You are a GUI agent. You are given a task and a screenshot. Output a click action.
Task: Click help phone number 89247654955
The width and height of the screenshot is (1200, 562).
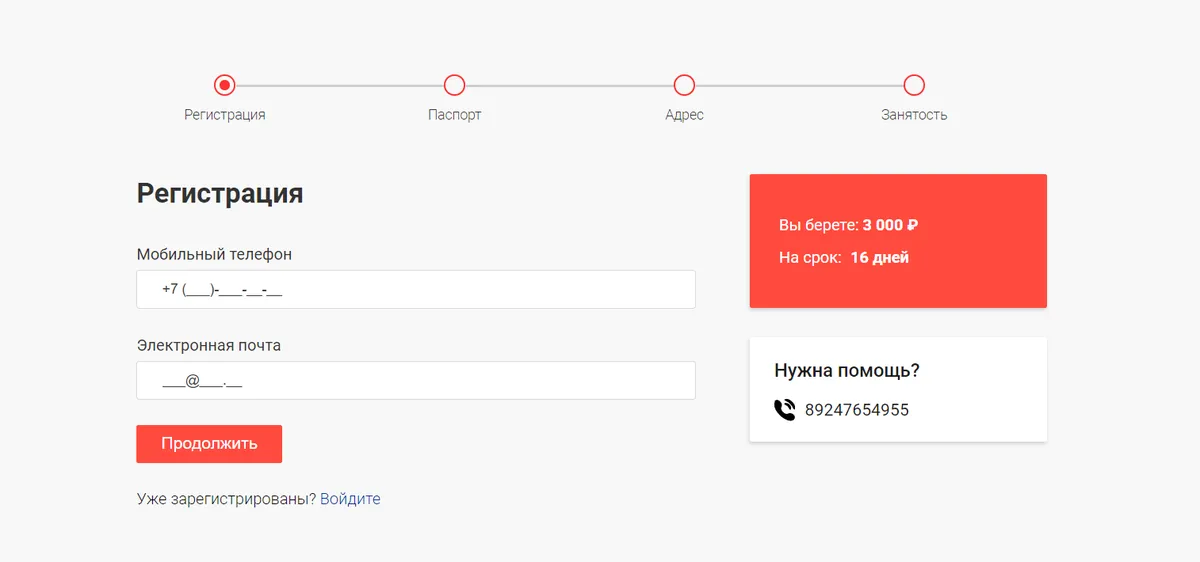[x=857, y=410]
